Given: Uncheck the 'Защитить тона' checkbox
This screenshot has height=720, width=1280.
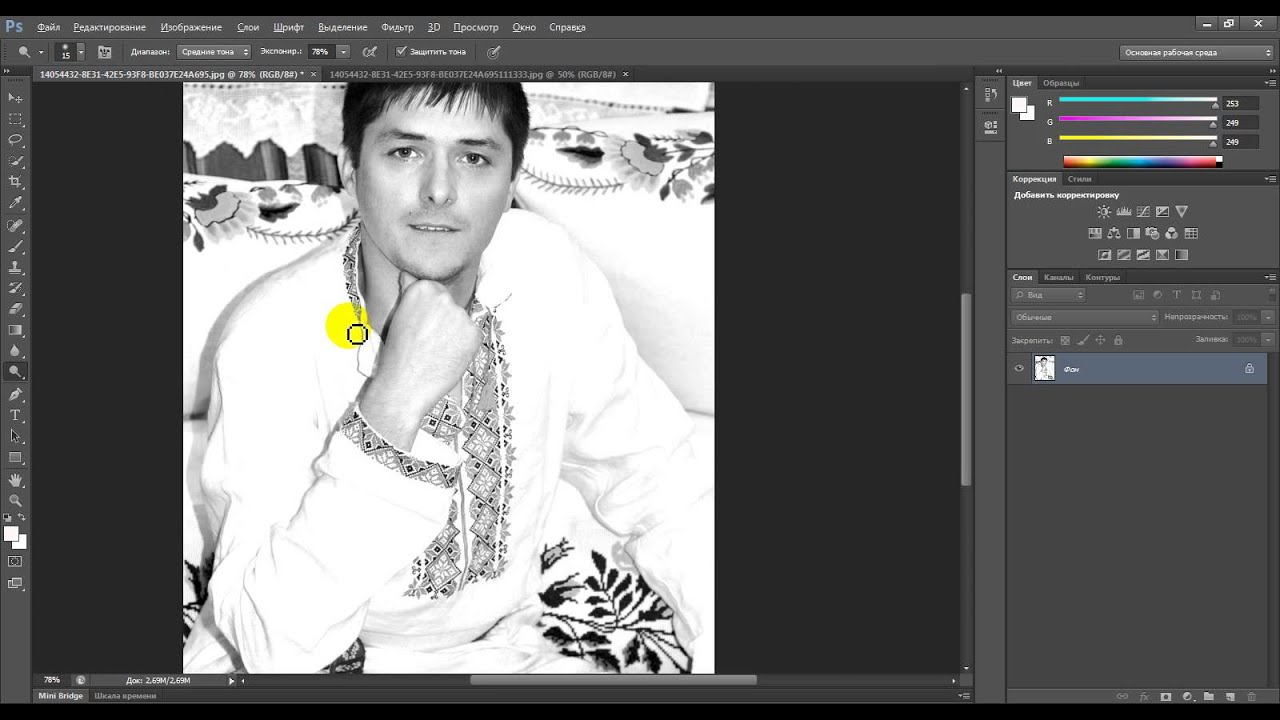Looking at the screenshot, I should pos(401,51).
